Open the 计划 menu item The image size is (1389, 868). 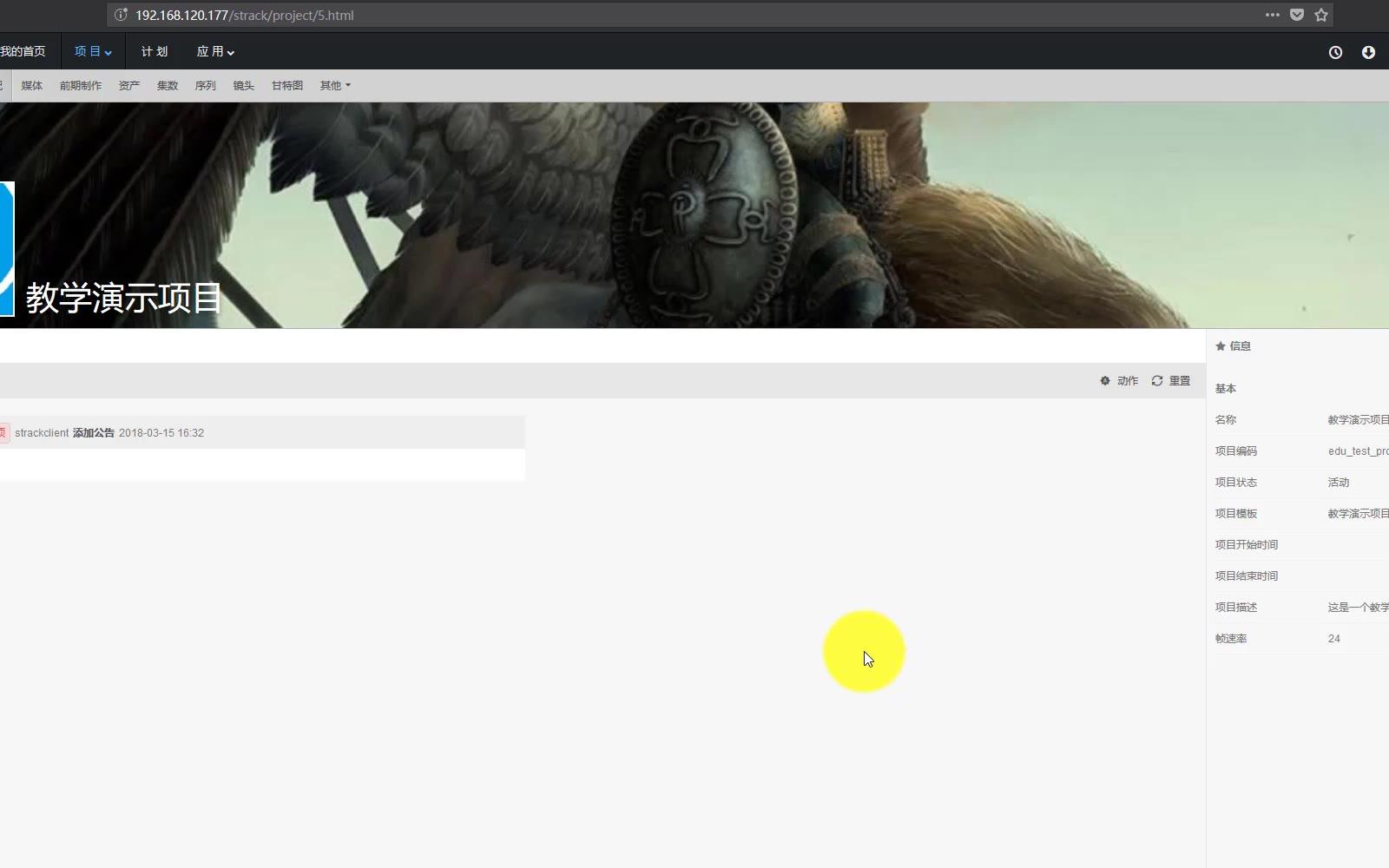click(x=155, y=52)
